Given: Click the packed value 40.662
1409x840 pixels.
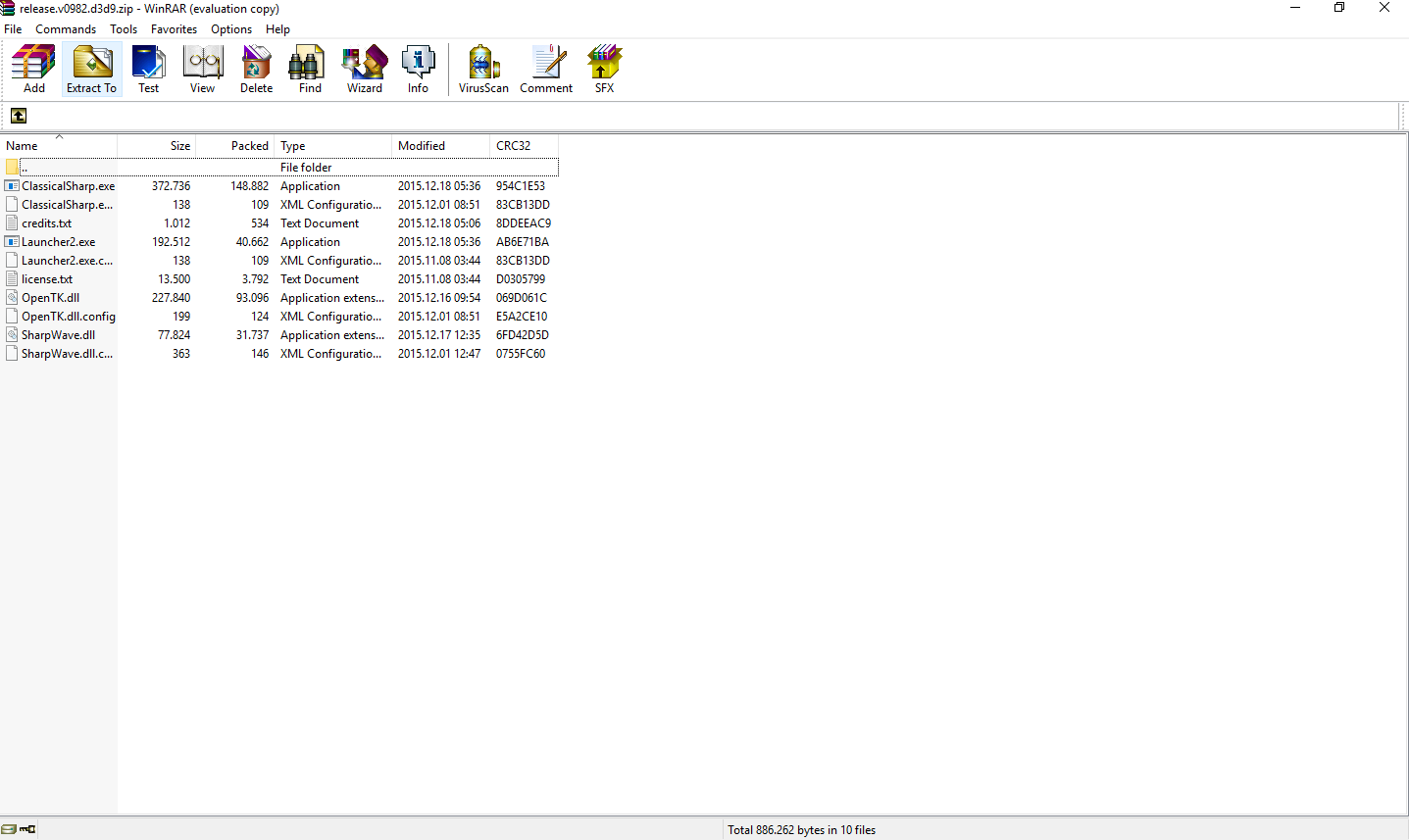Looking at the screenshot, I should 252,242.
